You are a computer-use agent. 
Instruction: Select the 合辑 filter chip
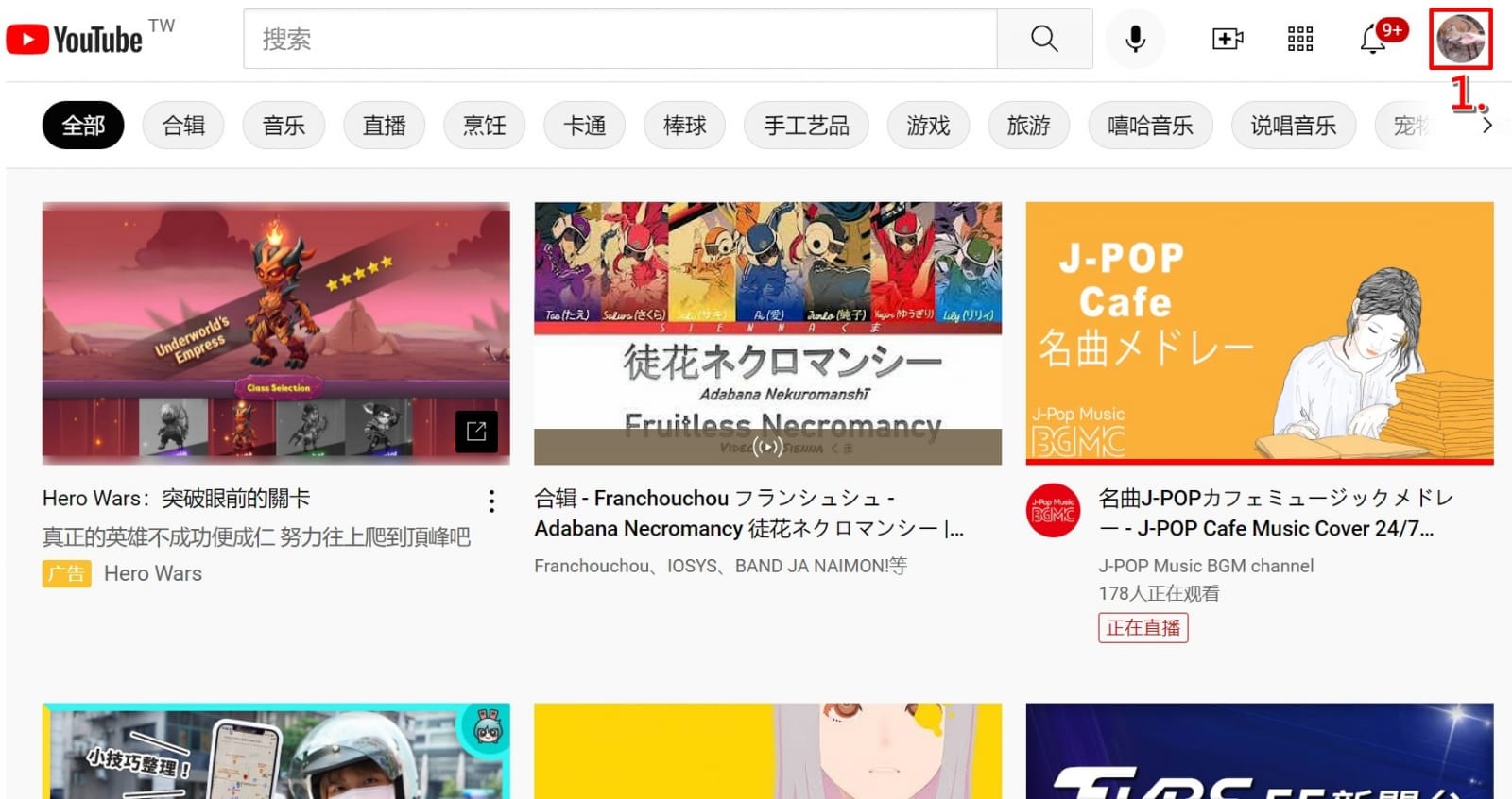click(x=183, y=126)
